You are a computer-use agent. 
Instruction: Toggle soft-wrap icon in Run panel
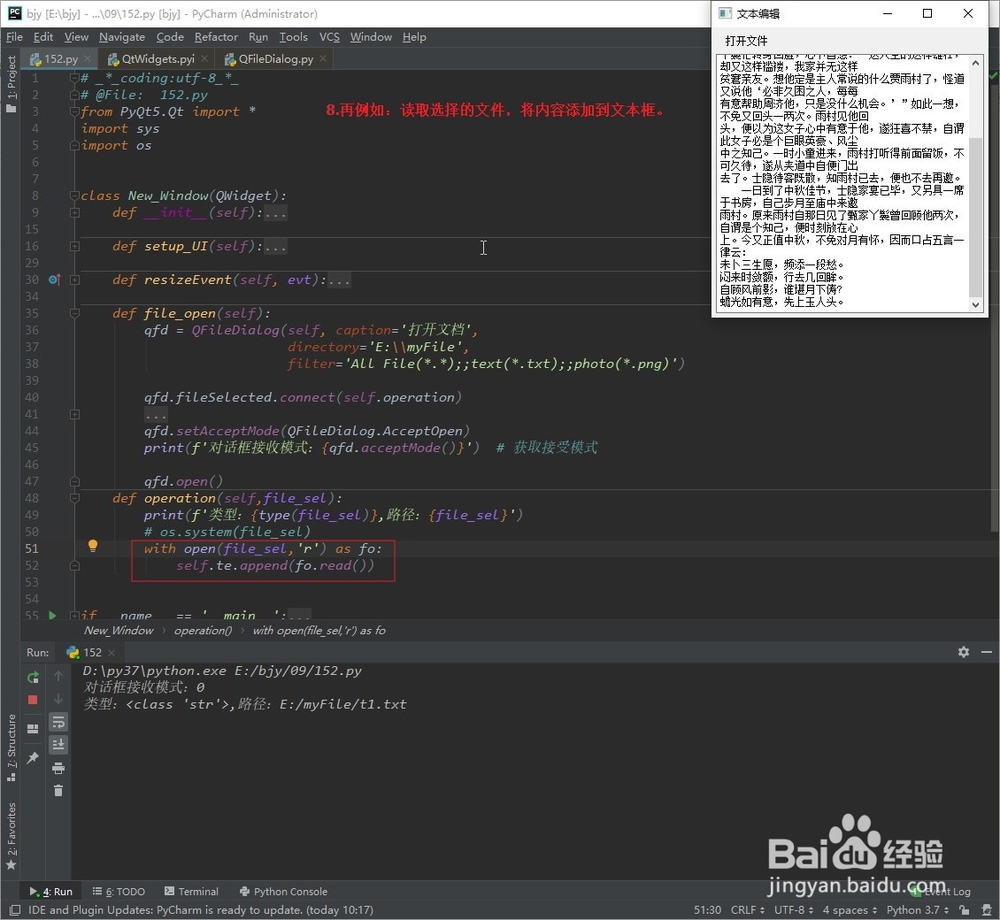58,722
